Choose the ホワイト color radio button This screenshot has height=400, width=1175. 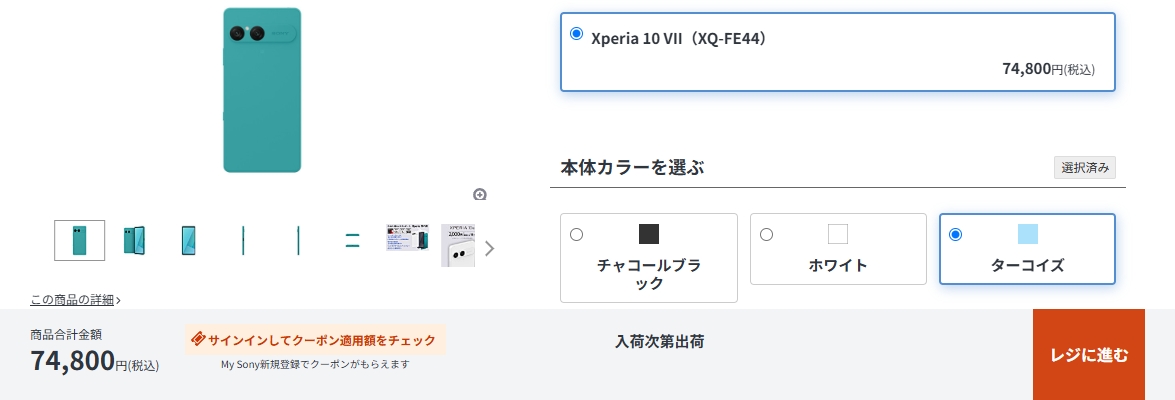point(766,235)
